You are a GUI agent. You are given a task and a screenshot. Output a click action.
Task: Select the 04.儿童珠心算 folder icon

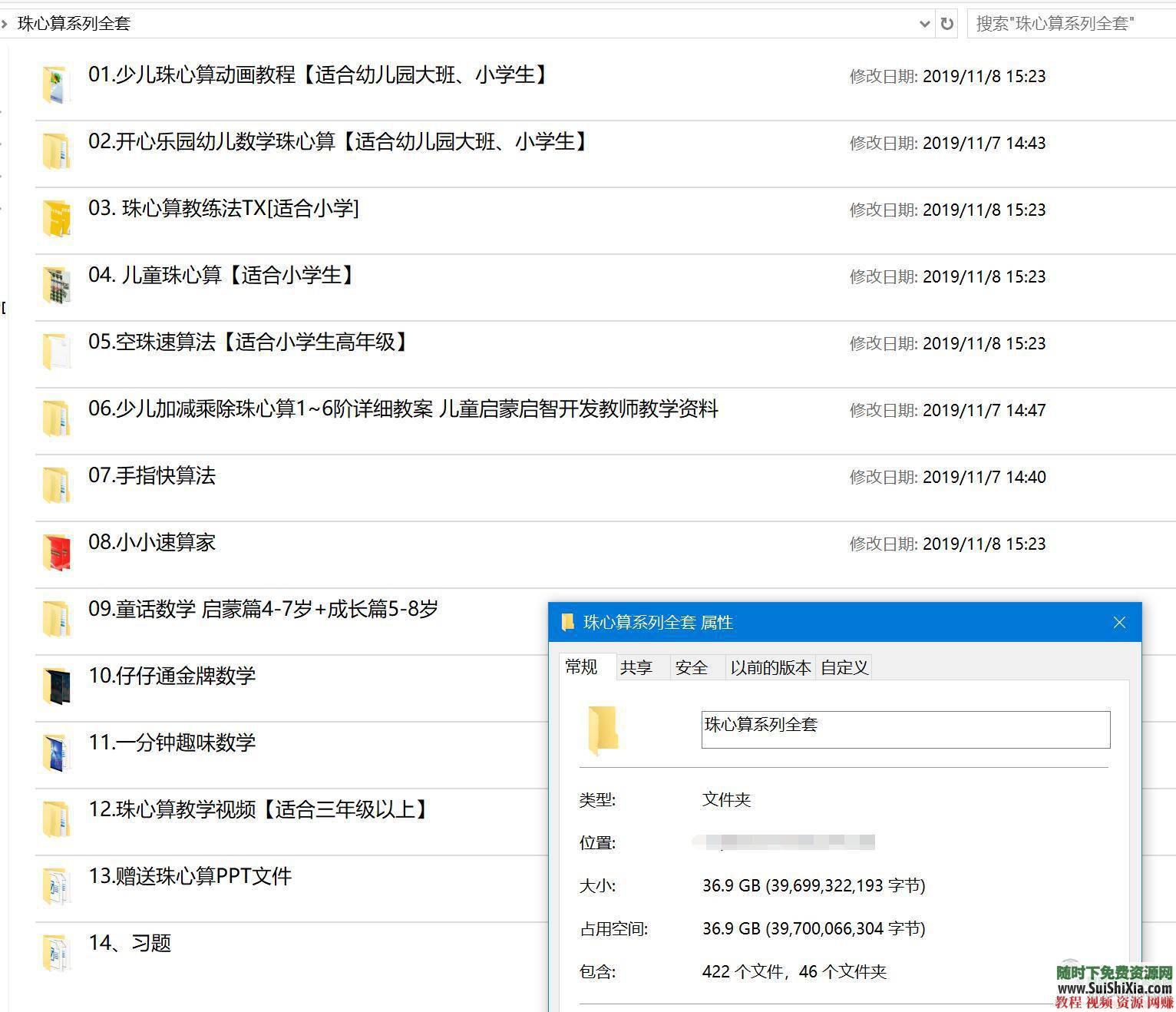pyautogui.click(x=56, y=285)
